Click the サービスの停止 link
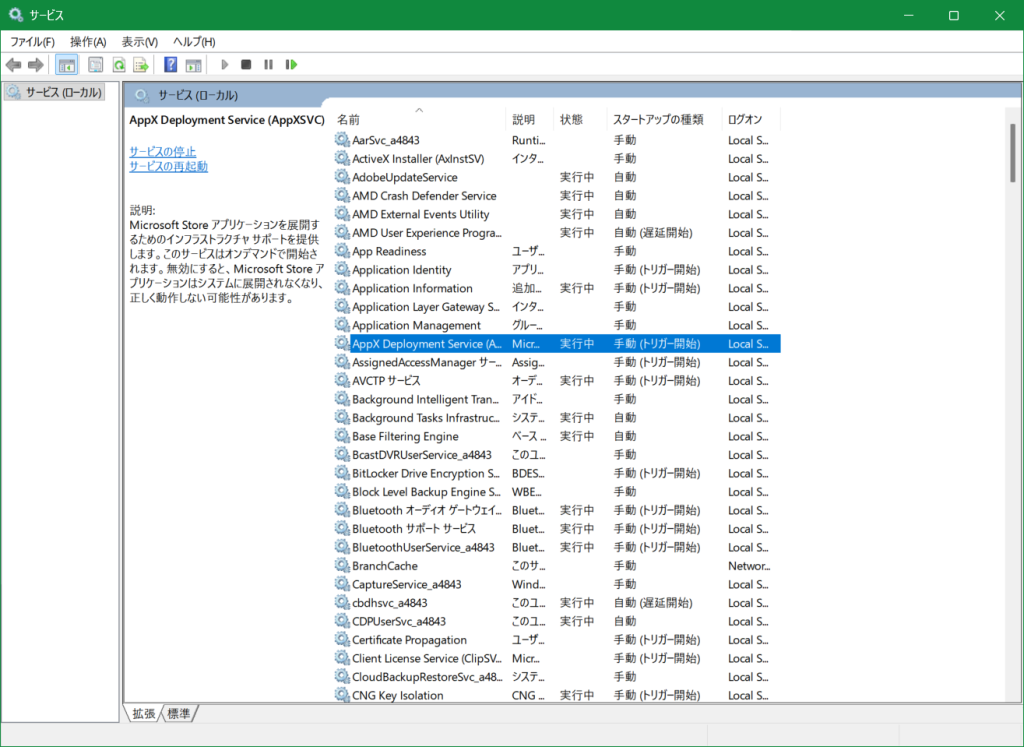Screen dimensions: 1024x747 coord(162,151)
